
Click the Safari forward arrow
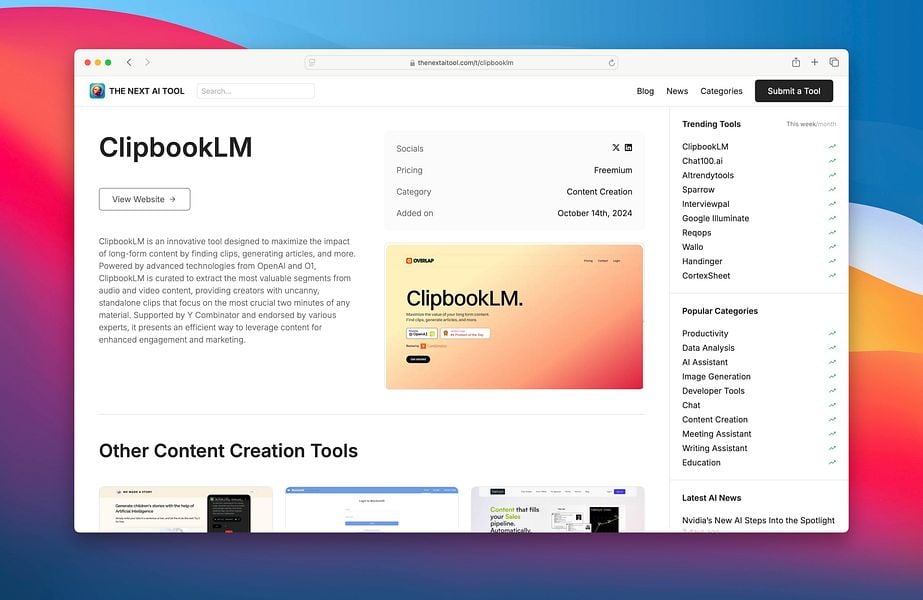[x=147, y=62]
